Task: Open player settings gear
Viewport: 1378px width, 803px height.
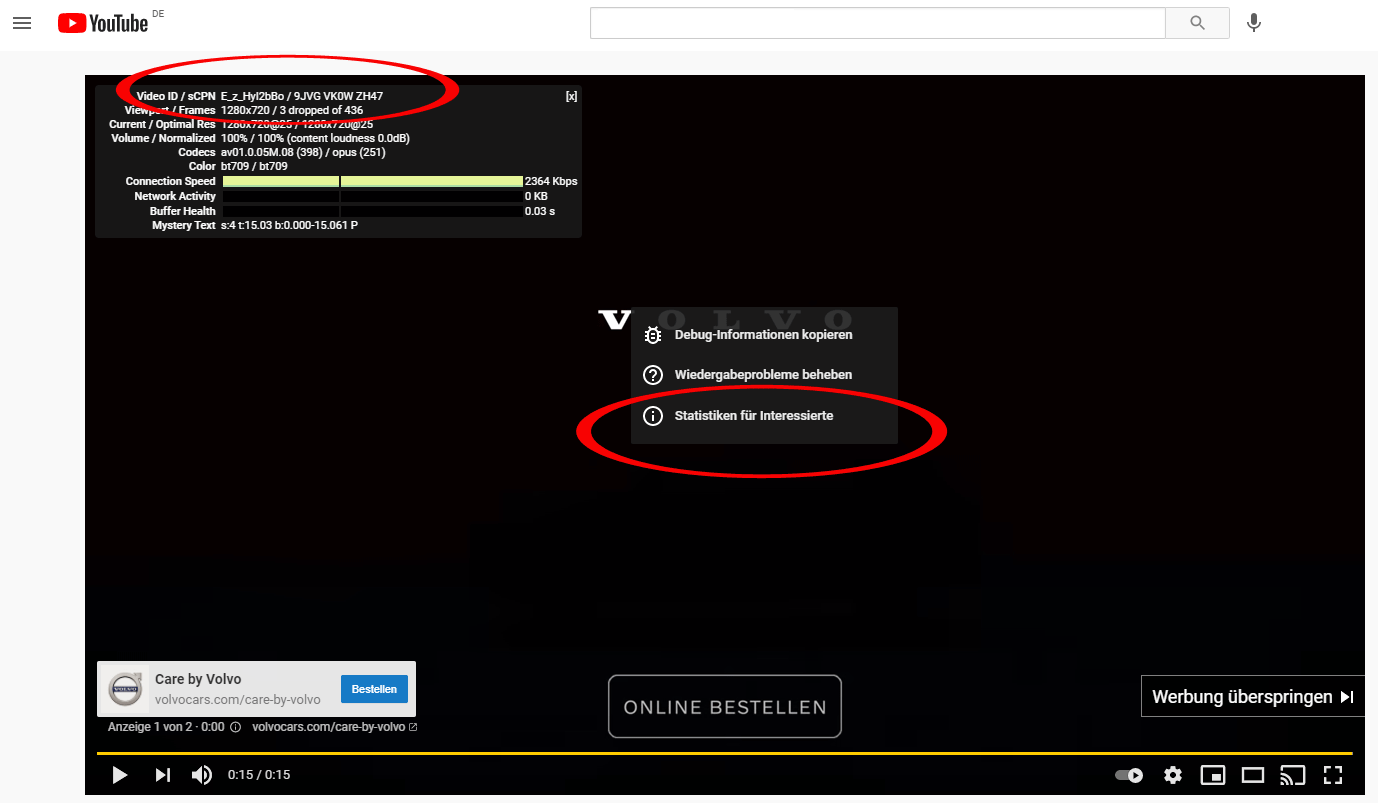Action: [1173, 775]
